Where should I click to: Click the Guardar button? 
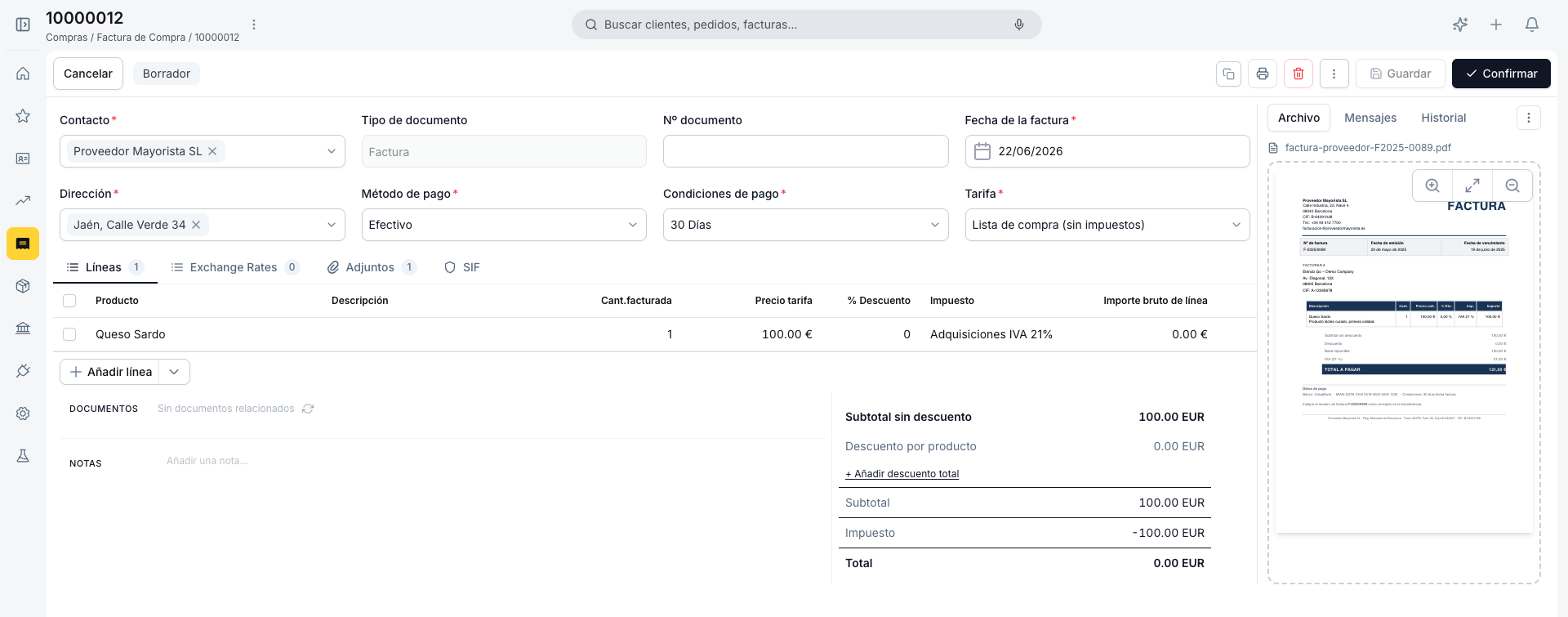click(x=1401, y=74)
